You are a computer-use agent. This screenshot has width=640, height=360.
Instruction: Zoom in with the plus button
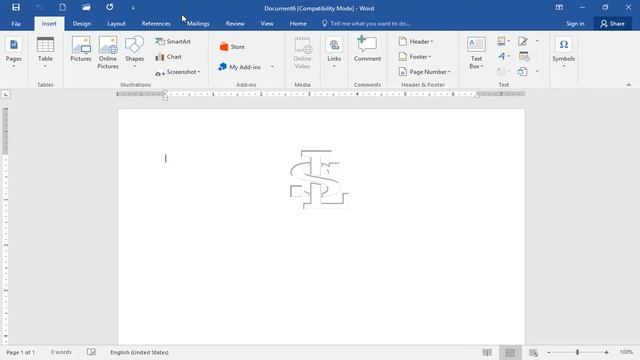(606, 352)
